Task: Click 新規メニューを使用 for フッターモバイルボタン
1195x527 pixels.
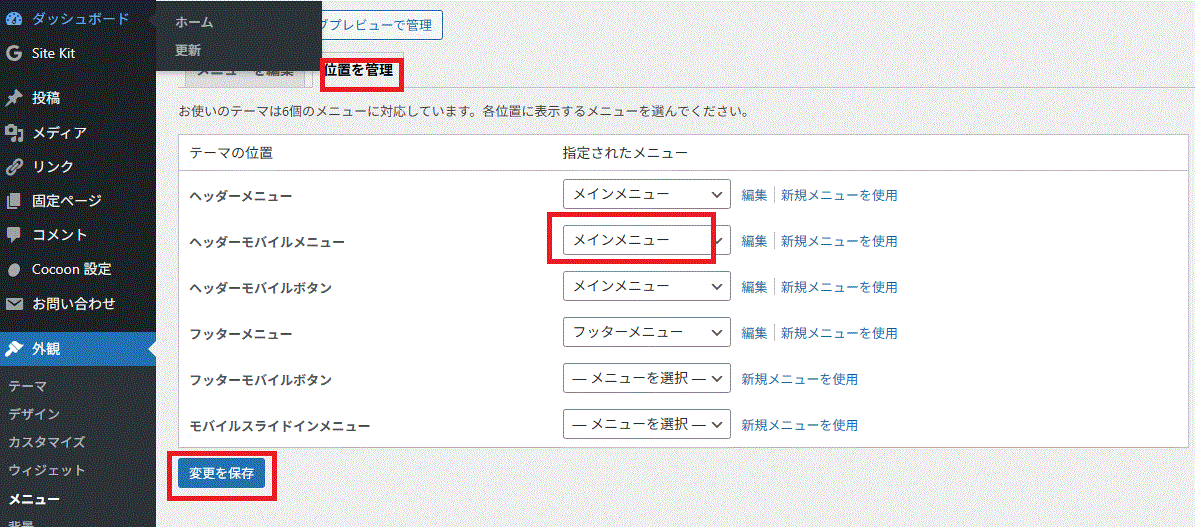Action: [x=799, y=379]
